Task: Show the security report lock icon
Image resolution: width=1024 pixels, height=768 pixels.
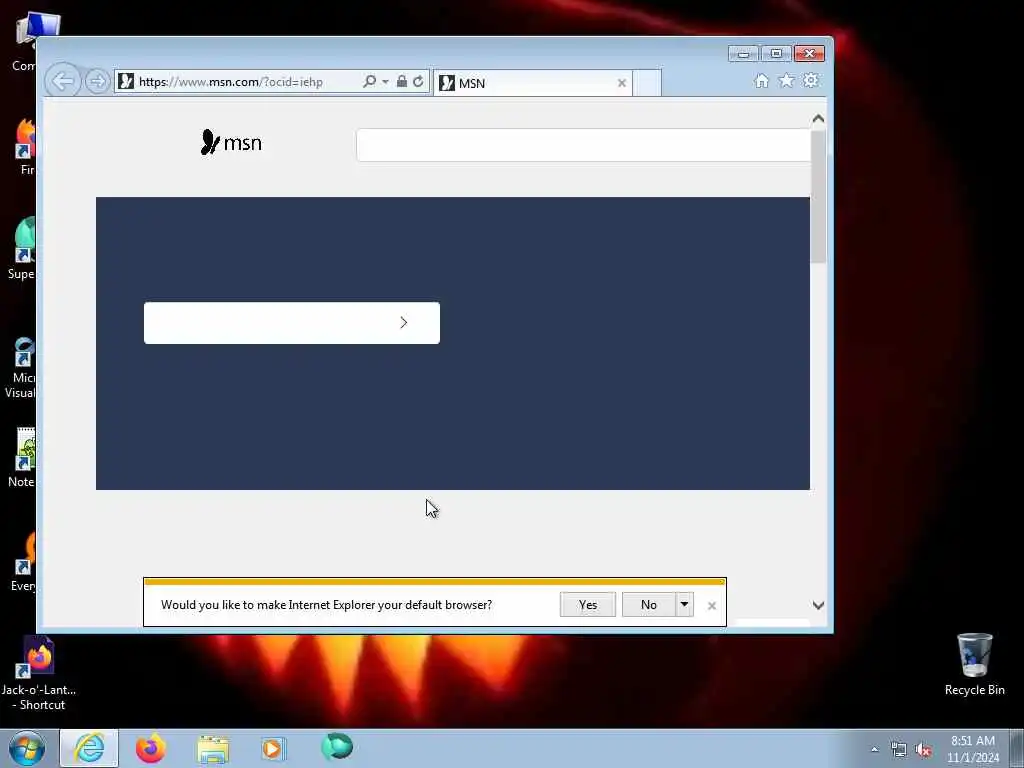Action: click(x=402, y=82)
